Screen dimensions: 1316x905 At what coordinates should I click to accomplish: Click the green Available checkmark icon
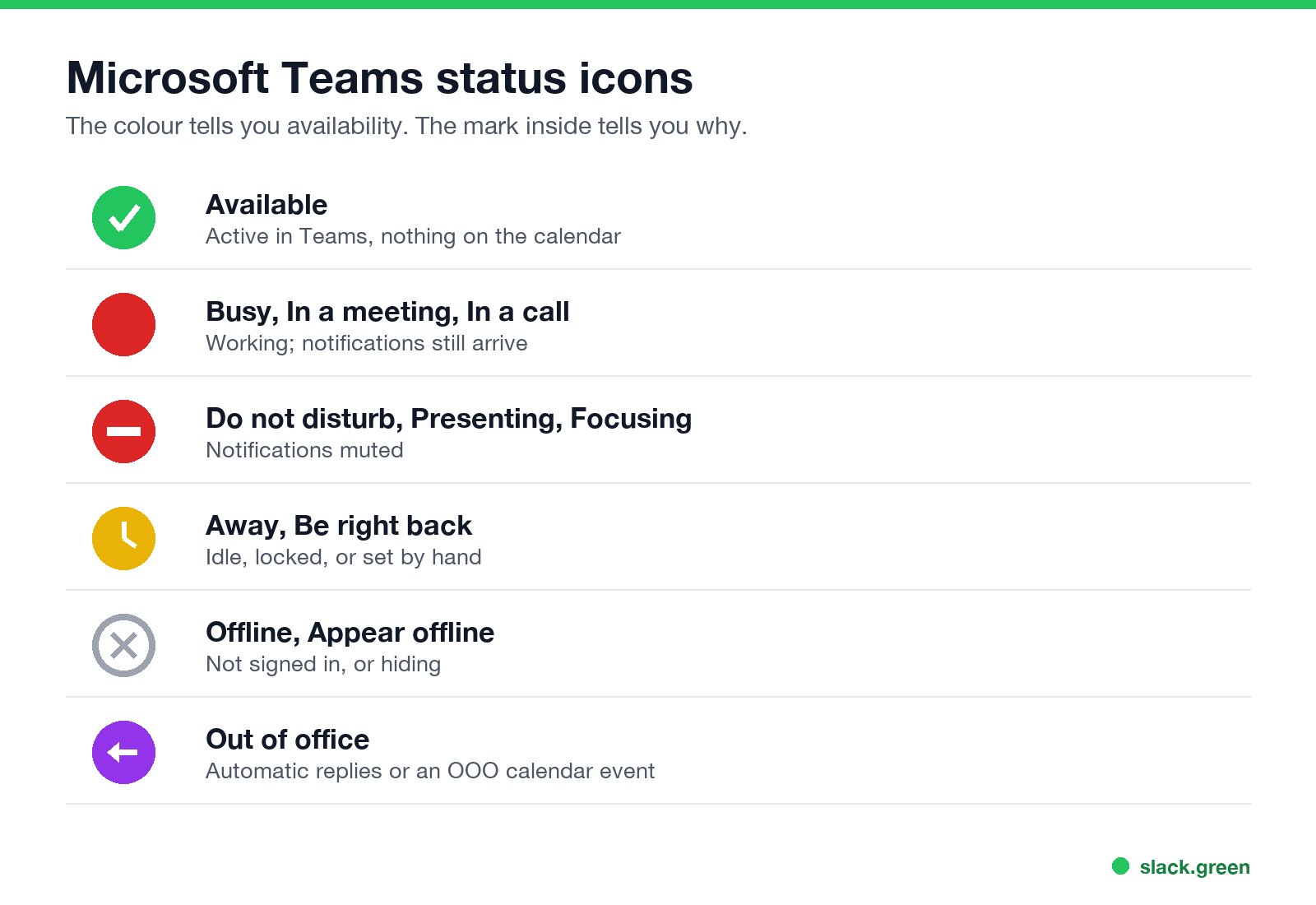(123, 218)
